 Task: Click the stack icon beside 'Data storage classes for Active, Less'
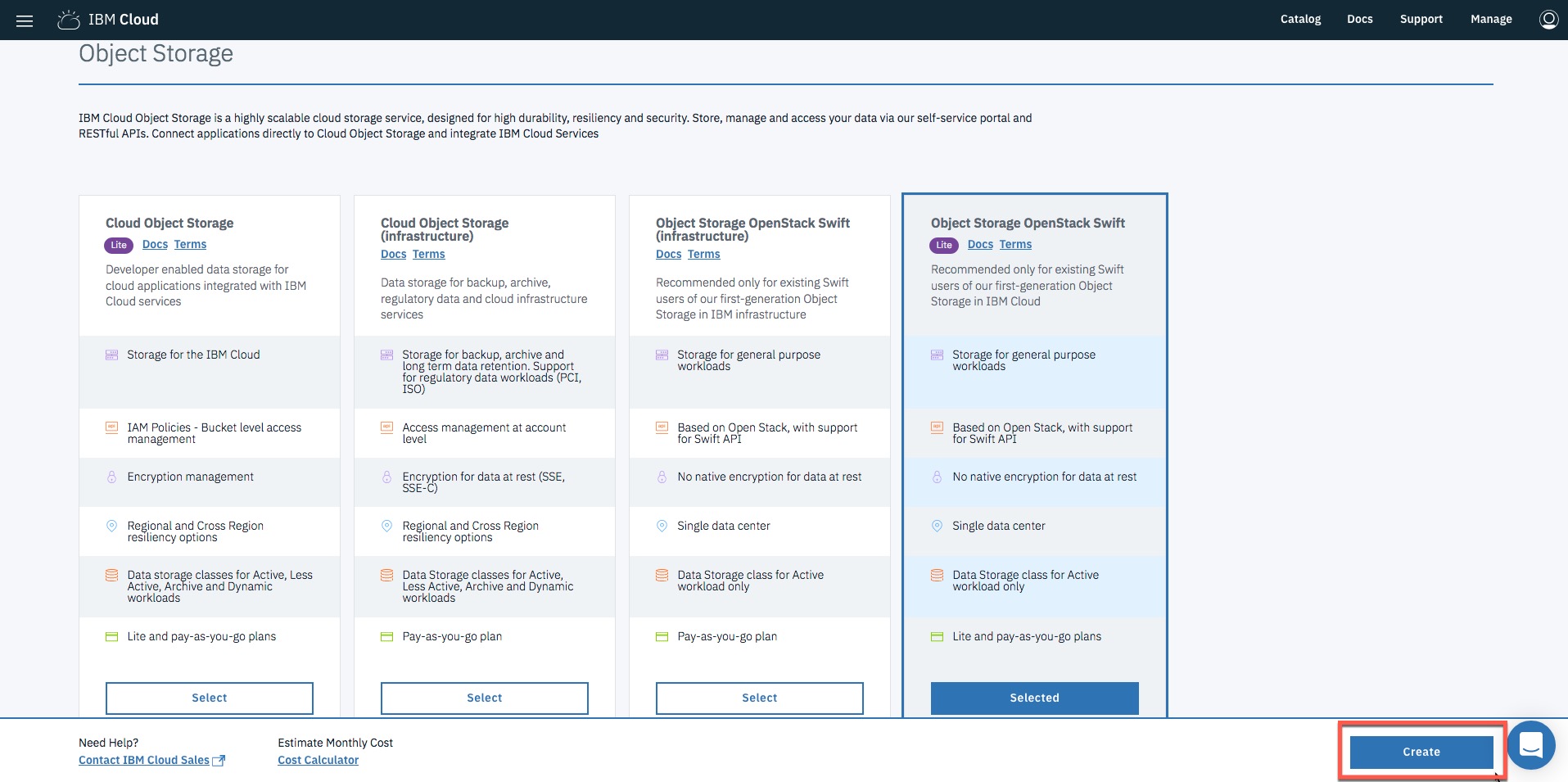pos(111,575)
